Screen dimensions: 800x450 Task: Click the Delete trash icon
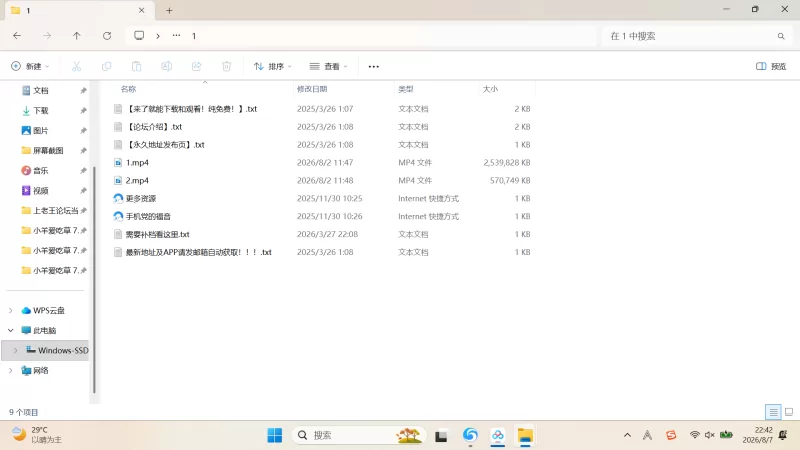227,66
